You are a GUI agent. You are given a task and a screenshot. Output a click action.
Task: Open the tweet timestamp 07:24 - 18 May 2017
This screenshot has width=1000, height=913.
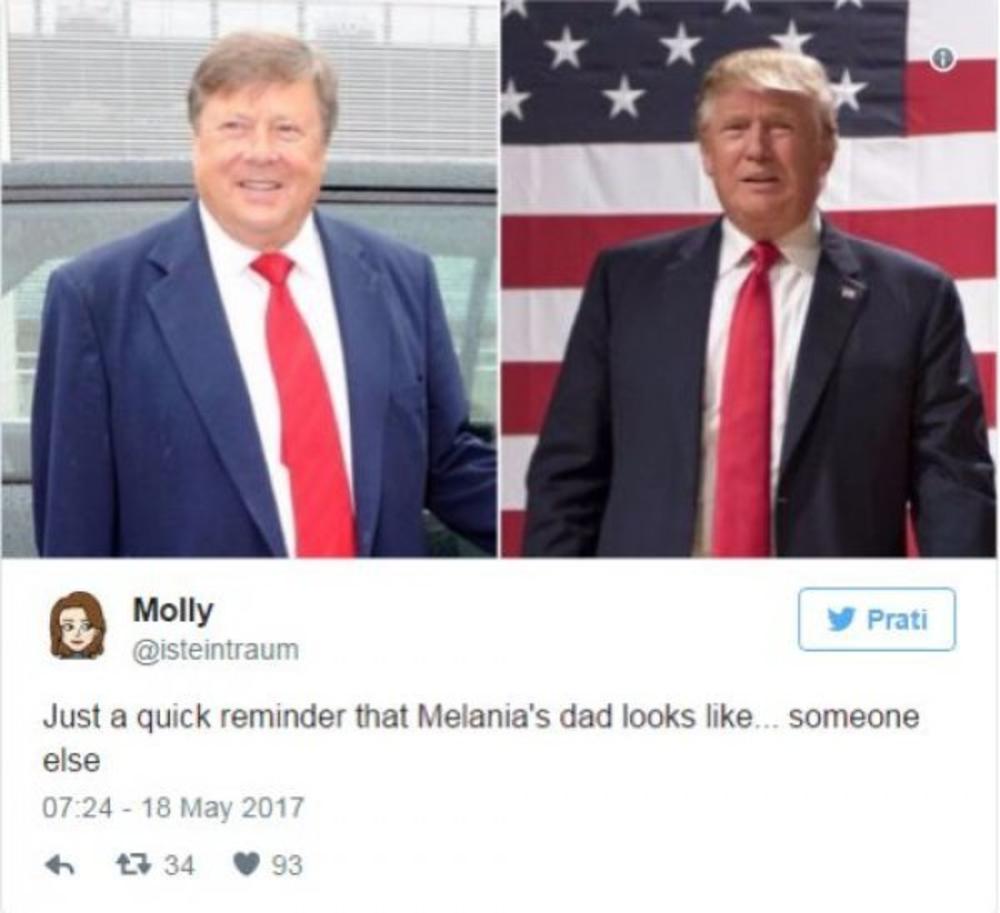173,808
